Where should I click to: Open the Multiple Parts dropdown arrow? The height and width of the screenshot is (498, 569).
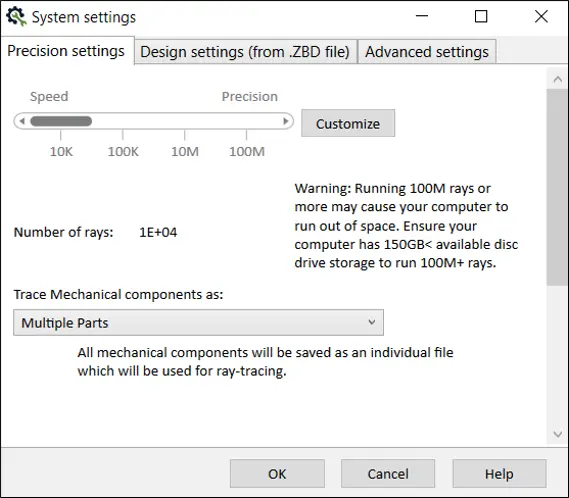pyautogui.click(x=372, y=322)
